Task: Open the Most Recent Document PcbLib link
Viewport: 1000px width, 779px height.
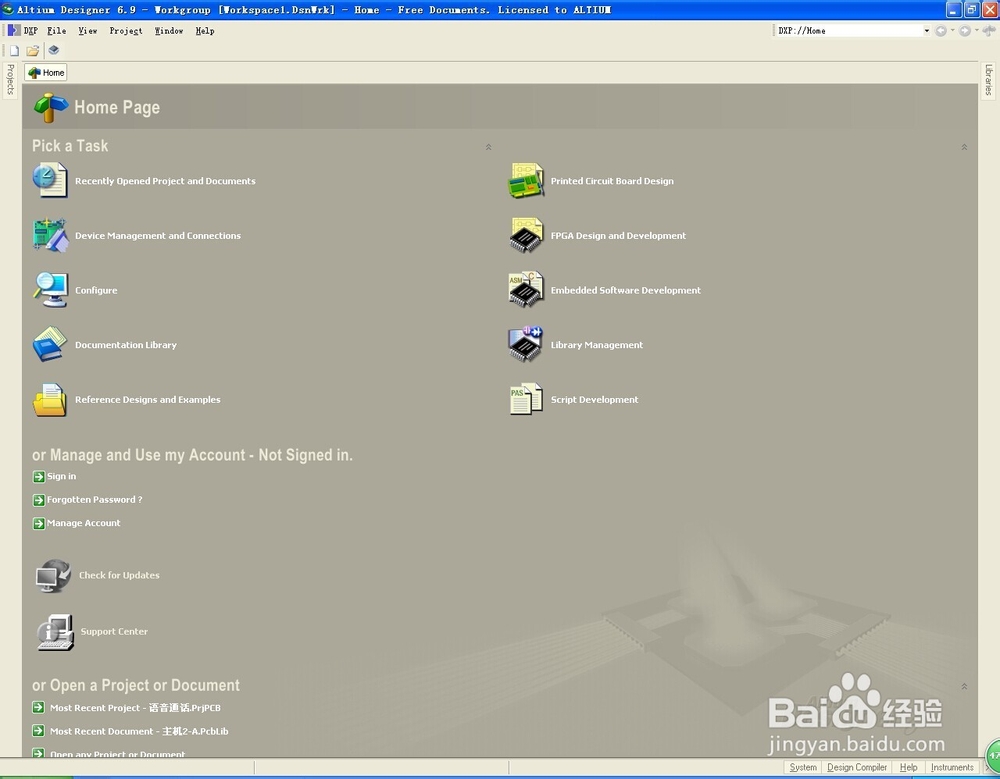Action: point(139,732)
